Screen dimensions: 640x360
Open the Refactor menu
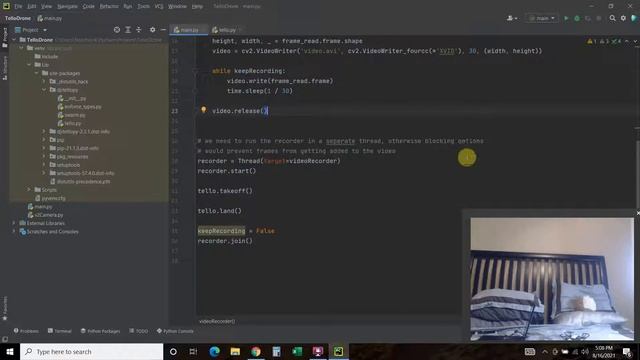click(109, 7)
